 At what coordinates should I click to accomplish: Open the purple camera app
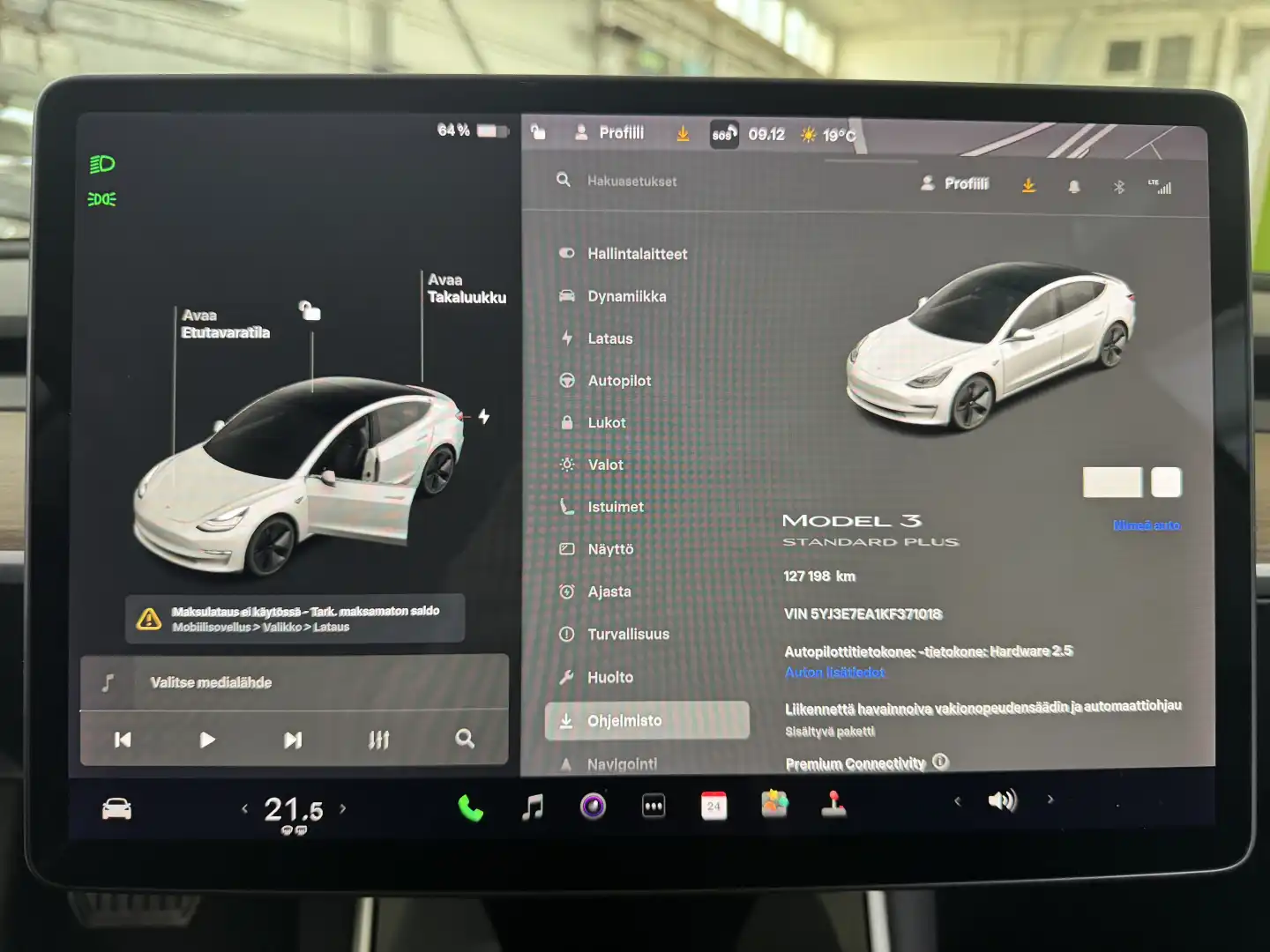coord(593,806)
